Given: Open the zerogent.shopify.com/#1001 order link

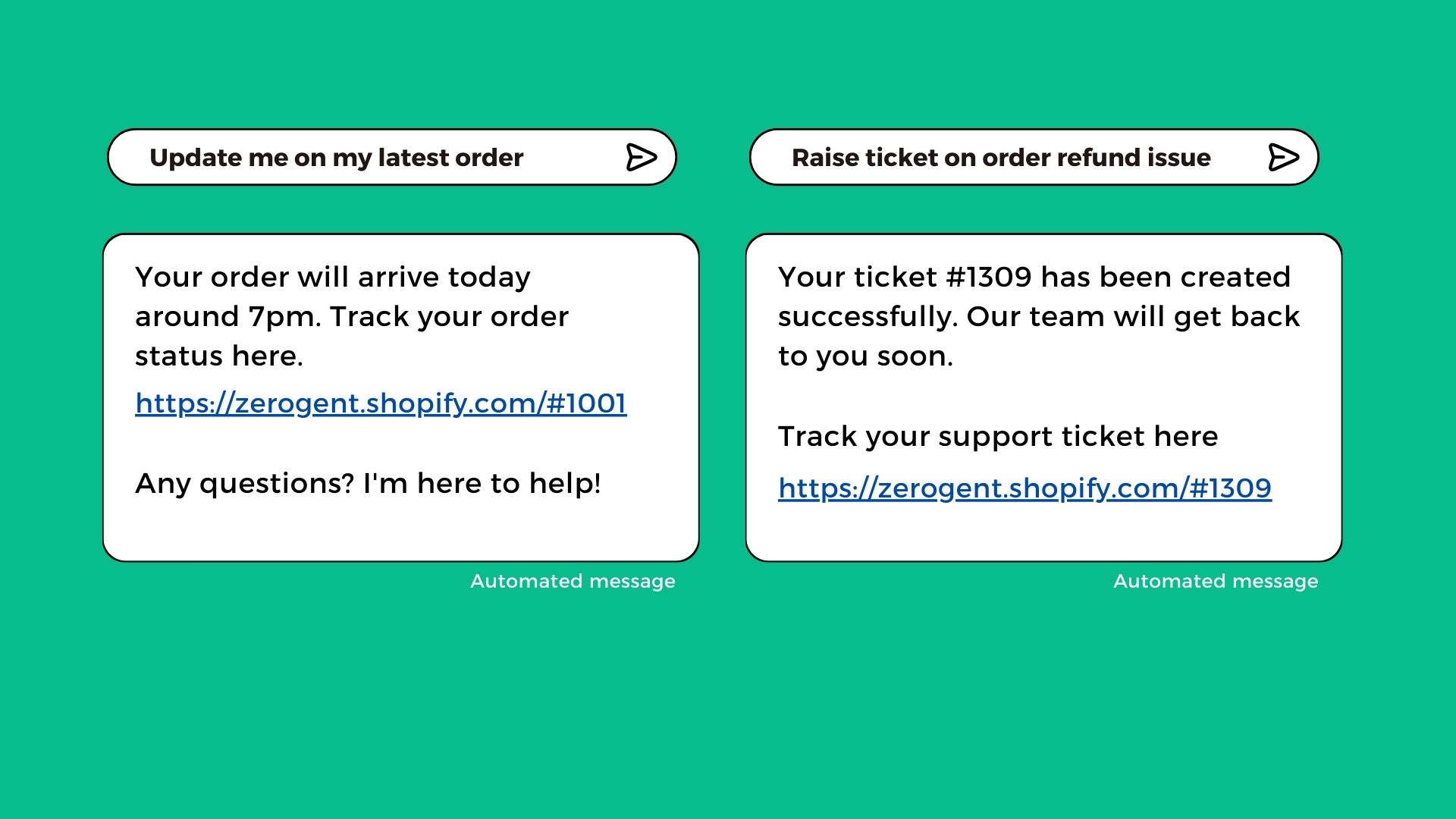Looking at the screenshot, I should (x=381, y=403).
